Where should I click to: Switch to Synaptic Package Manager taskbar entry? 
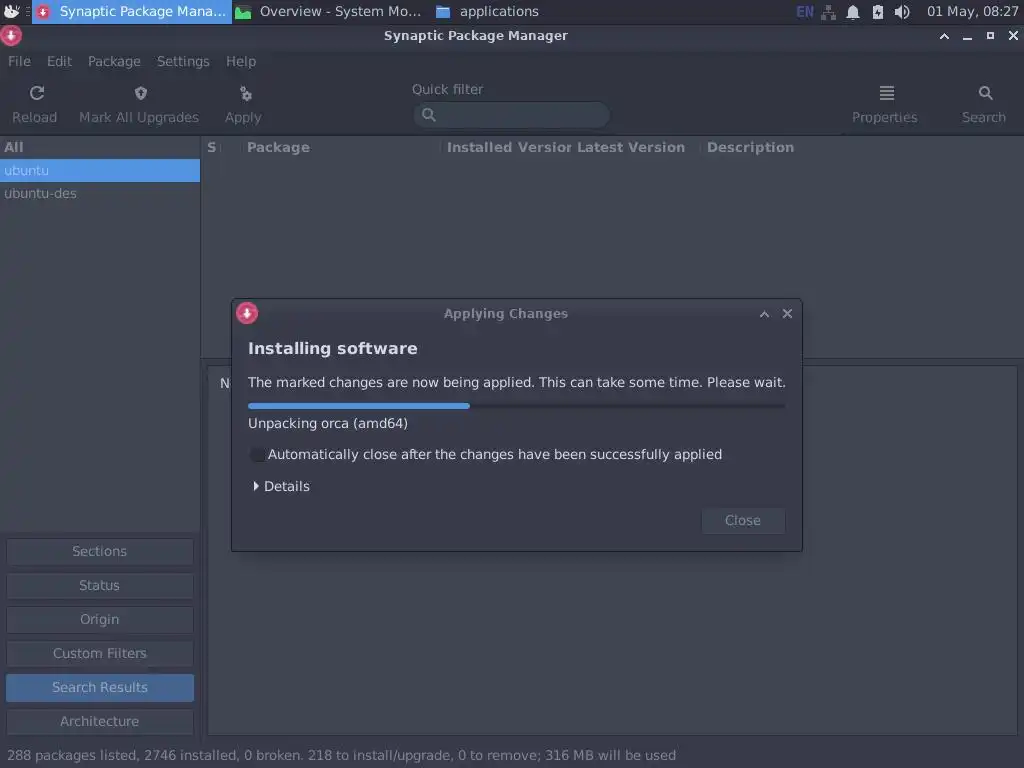click(132, 12)
